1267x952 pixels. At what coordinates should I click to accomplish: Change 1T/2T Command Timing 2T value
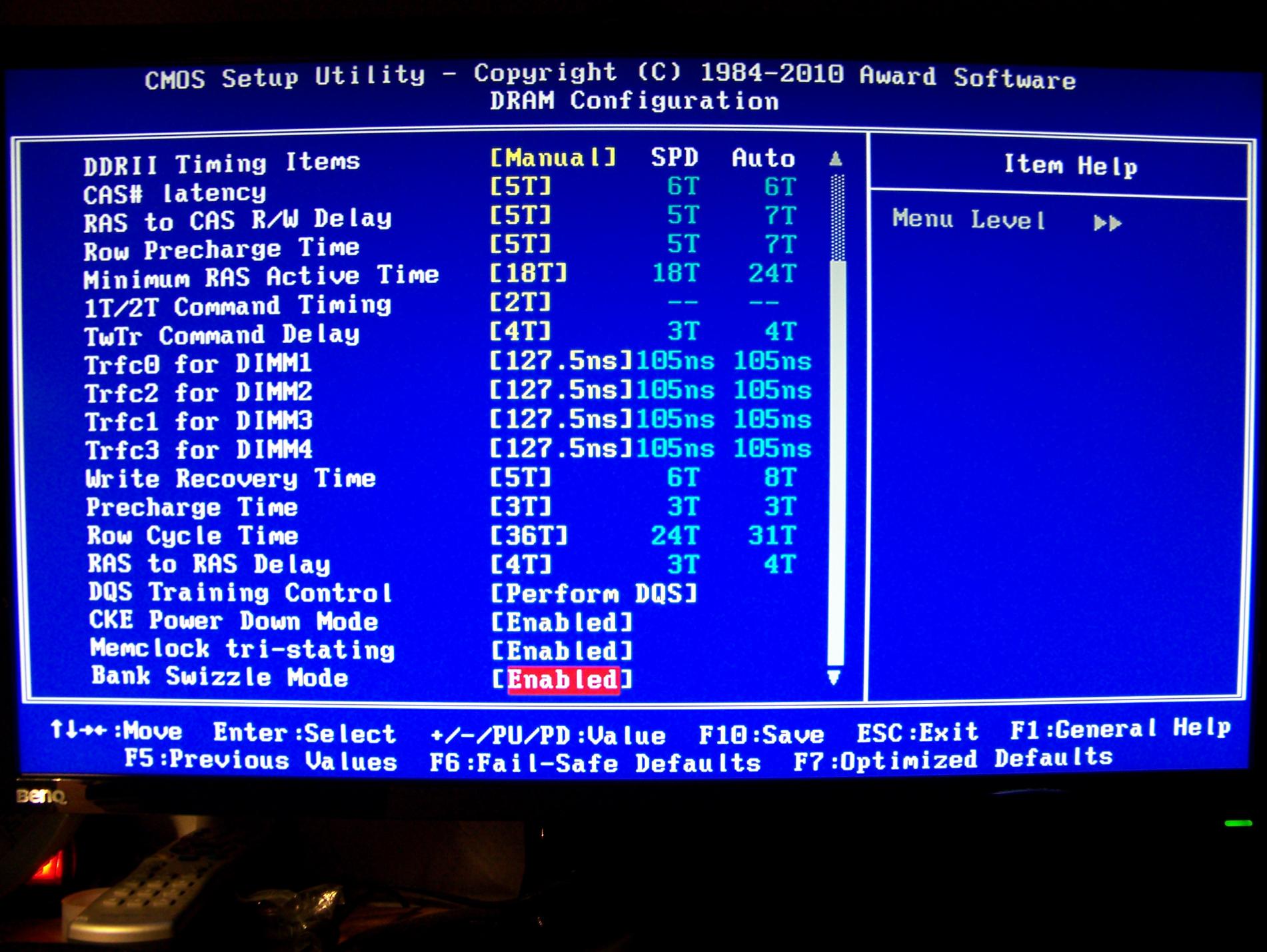521,302
